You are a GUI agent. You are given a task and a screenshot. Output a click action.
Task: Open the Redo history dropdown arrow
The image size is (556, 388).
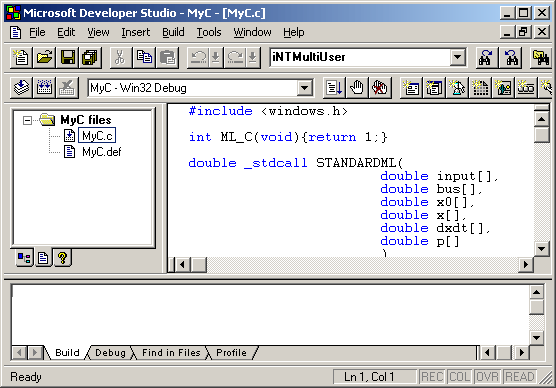[252, 57]
